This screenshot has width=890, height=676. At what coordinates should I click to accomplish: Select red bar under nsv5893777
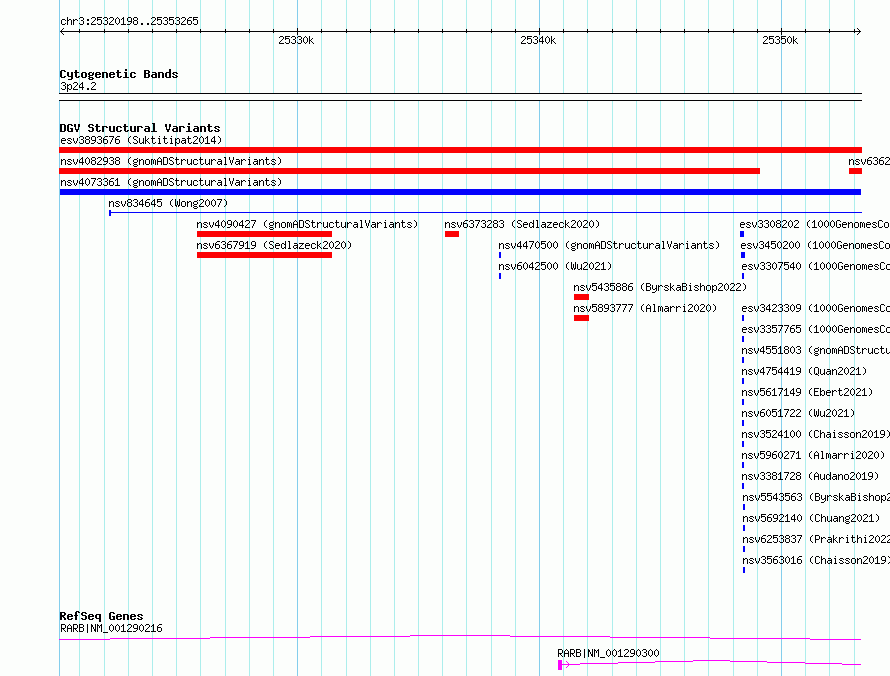click(581, 318)
